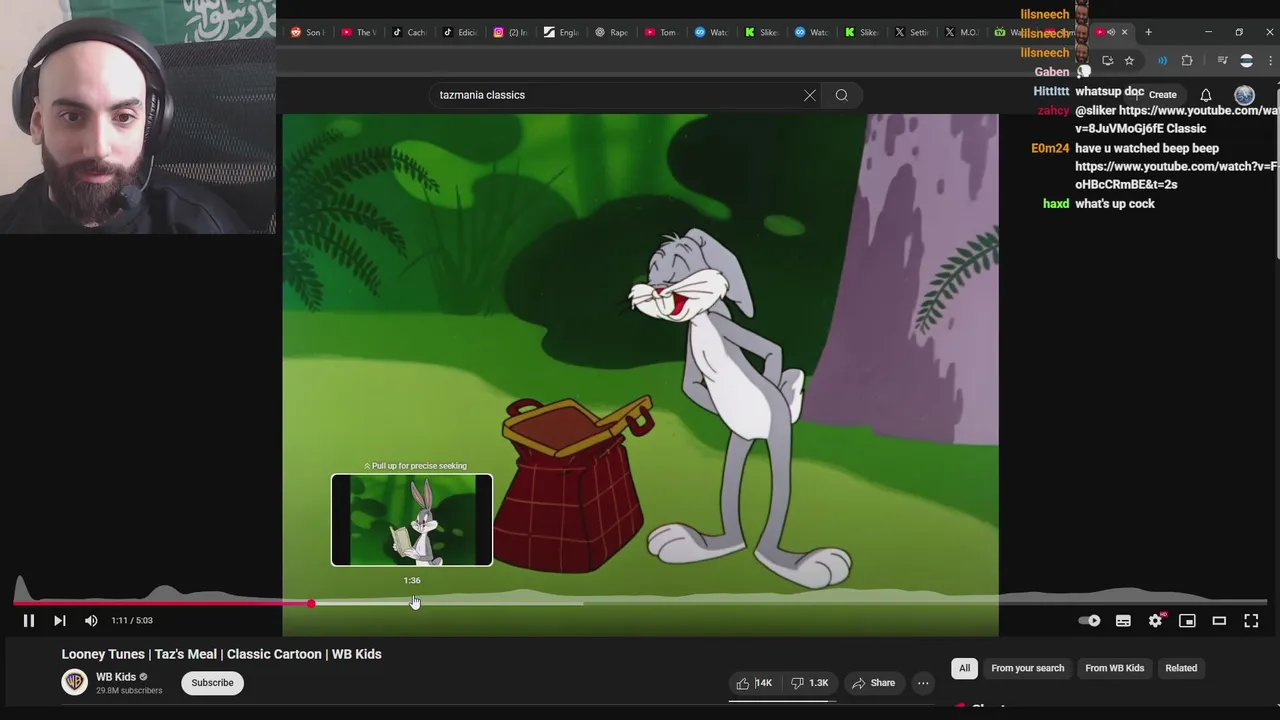The width and height of the screenshot is (1280, 720).
Task: Switch to the X M.O. tab
Action: pyautogui.click(x=961, y=32)
